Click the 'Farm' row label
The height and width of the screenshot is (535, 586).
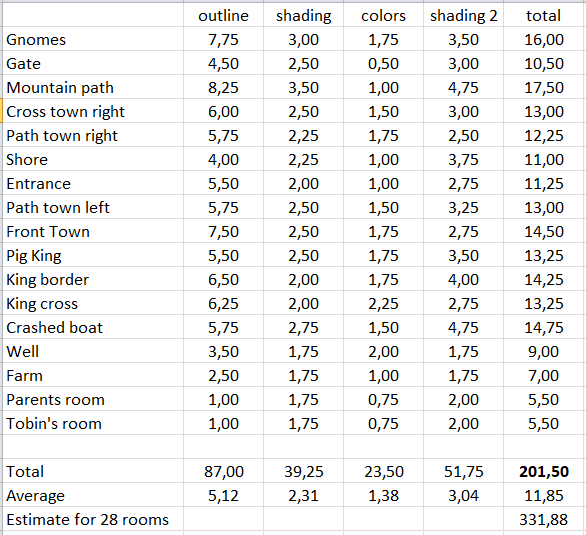[x=93, y=375]
